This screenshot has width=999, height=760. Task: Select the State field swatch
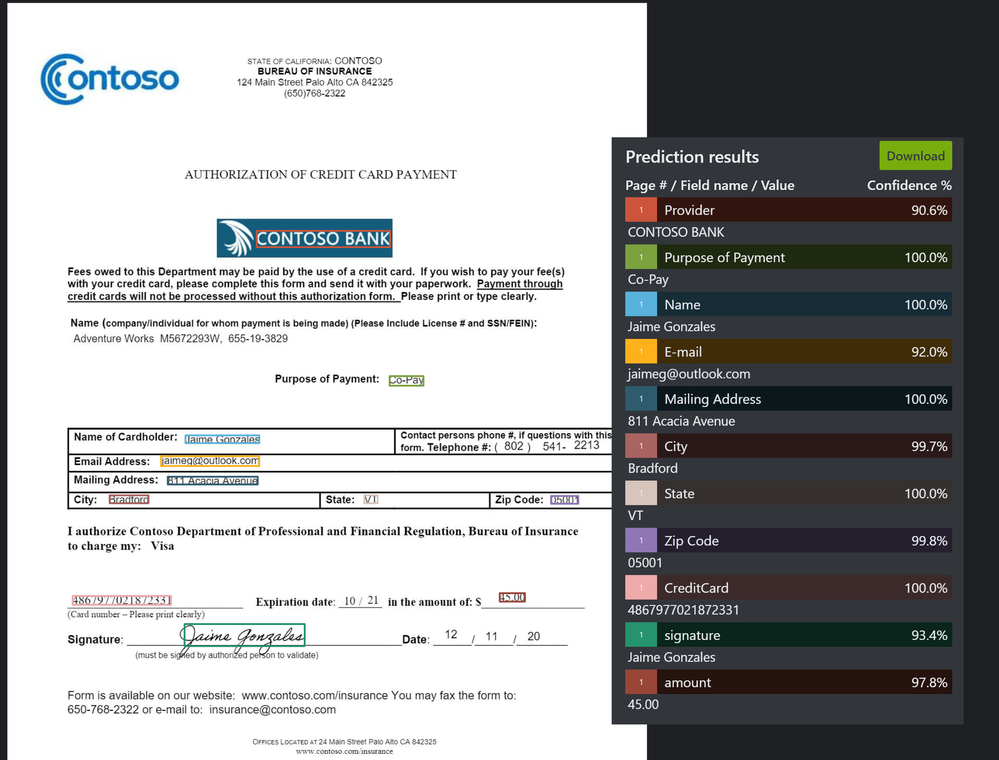[x=640, y=492]
